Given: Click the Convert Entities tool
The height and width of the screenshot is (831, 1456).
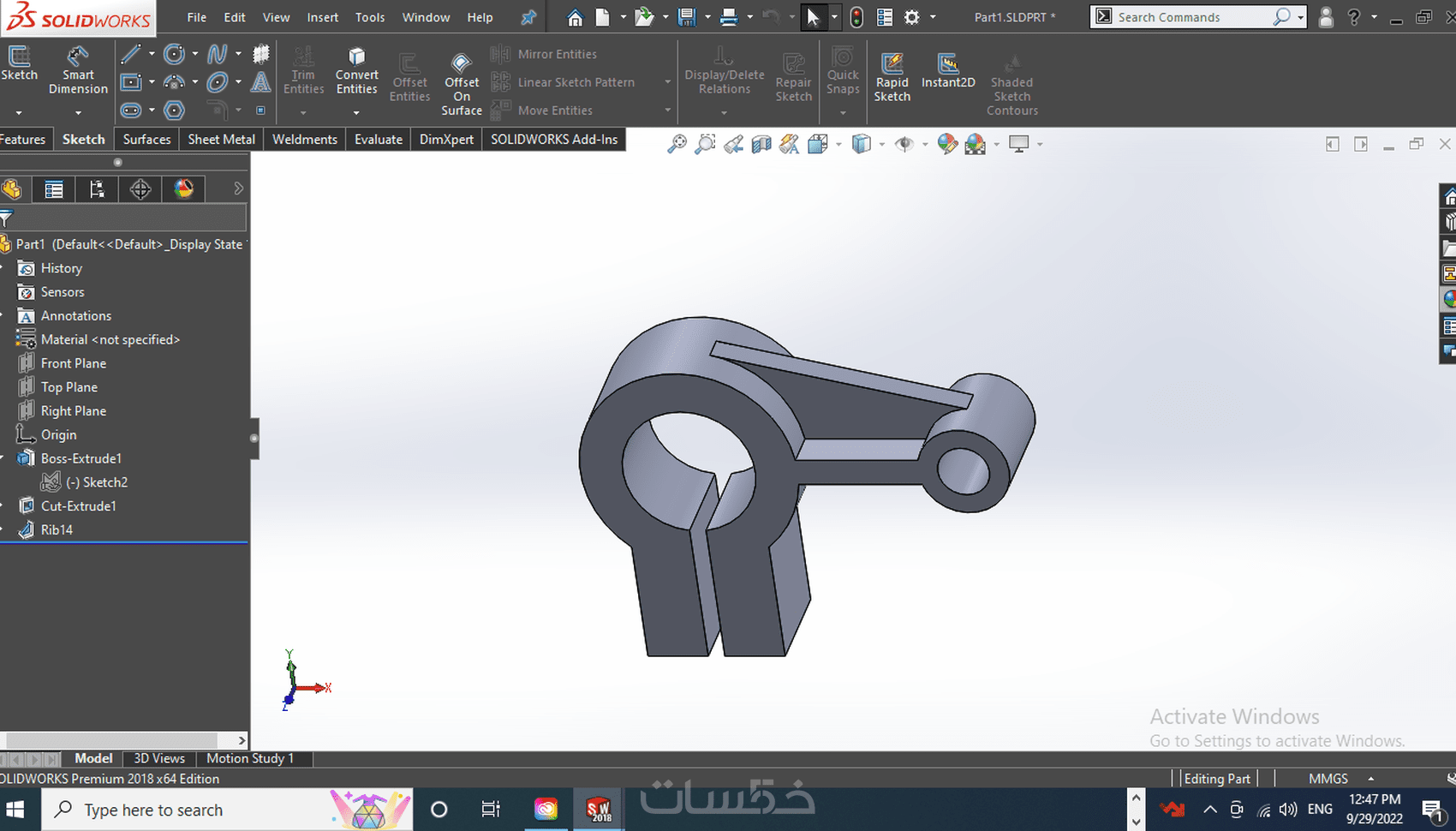Looking at the screenshot, I should coord(356,70).
